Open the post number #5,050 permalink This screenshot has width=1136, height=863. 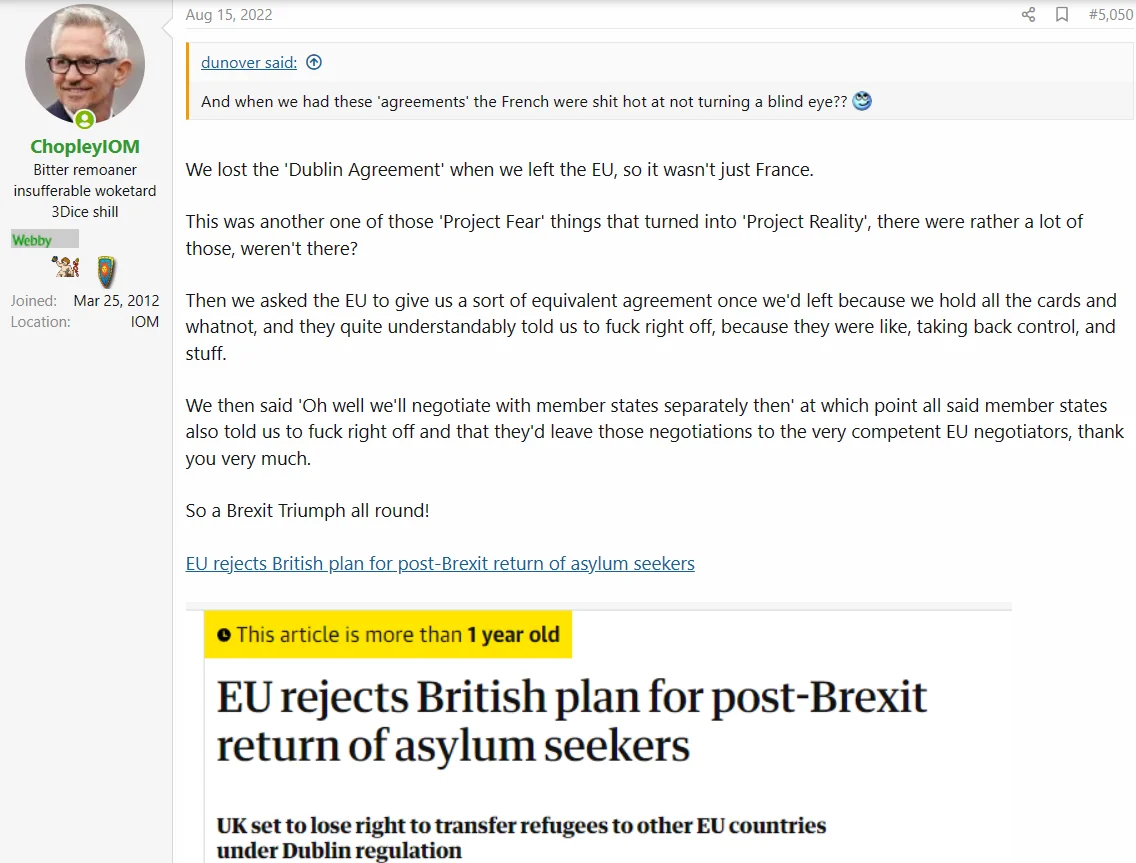click(1111, 14)
